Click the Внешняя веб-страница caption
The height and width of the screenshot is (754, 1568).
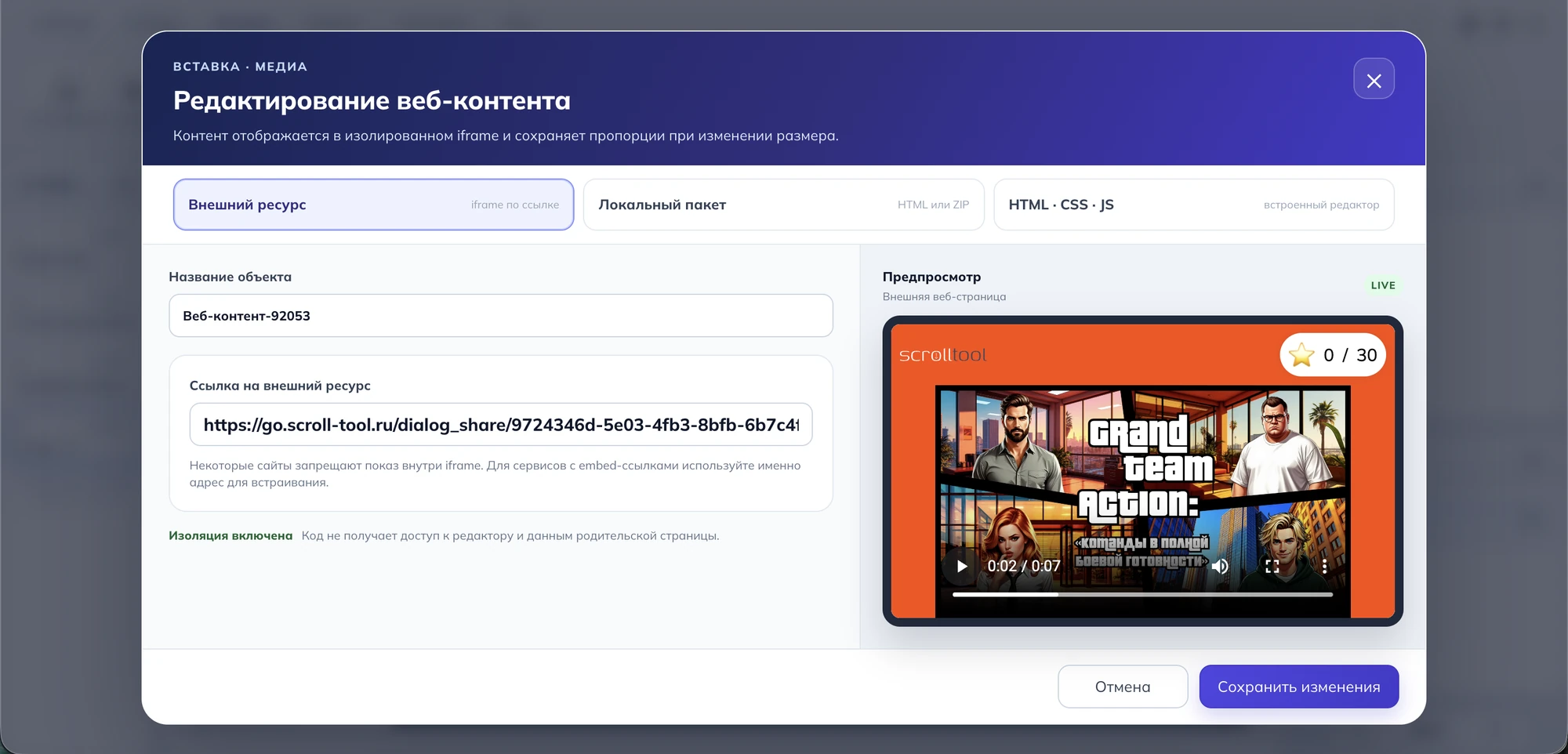click(944, 296)
